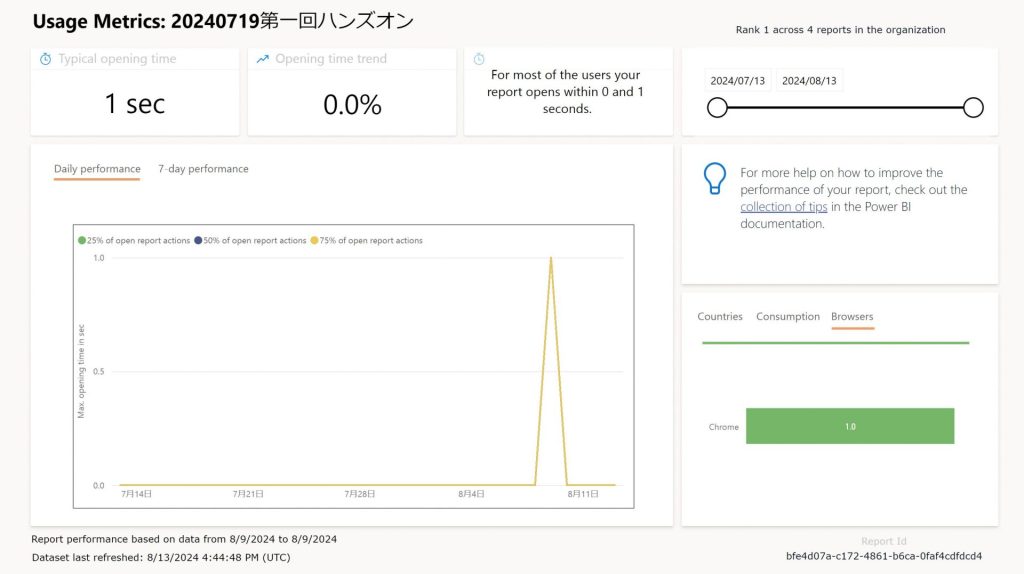The image size is (1024, 574).
Task: Click the right date slider handle
Action: coord(973,108)
